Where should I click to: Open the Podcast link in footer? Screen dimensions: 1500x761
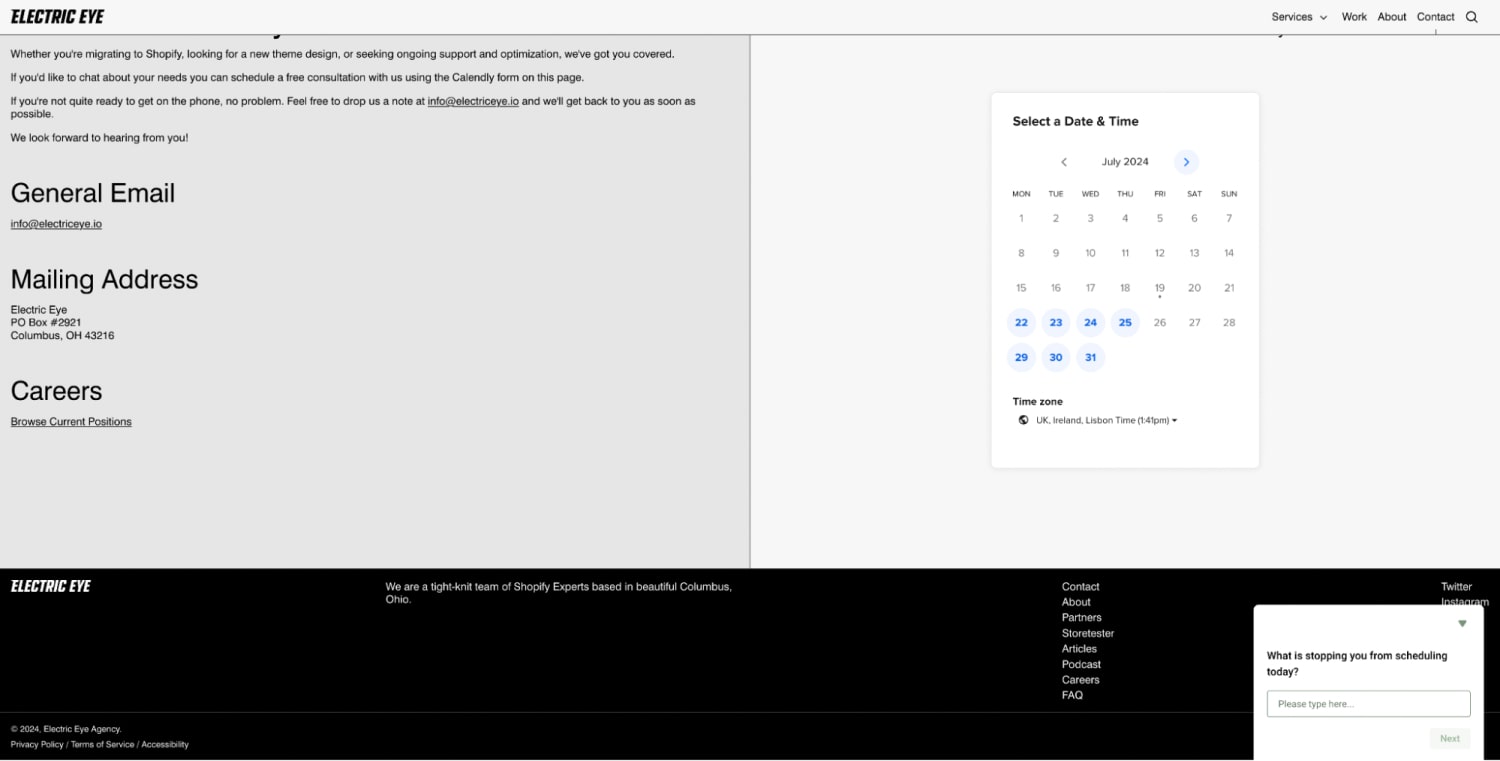tap(1081, 664)
